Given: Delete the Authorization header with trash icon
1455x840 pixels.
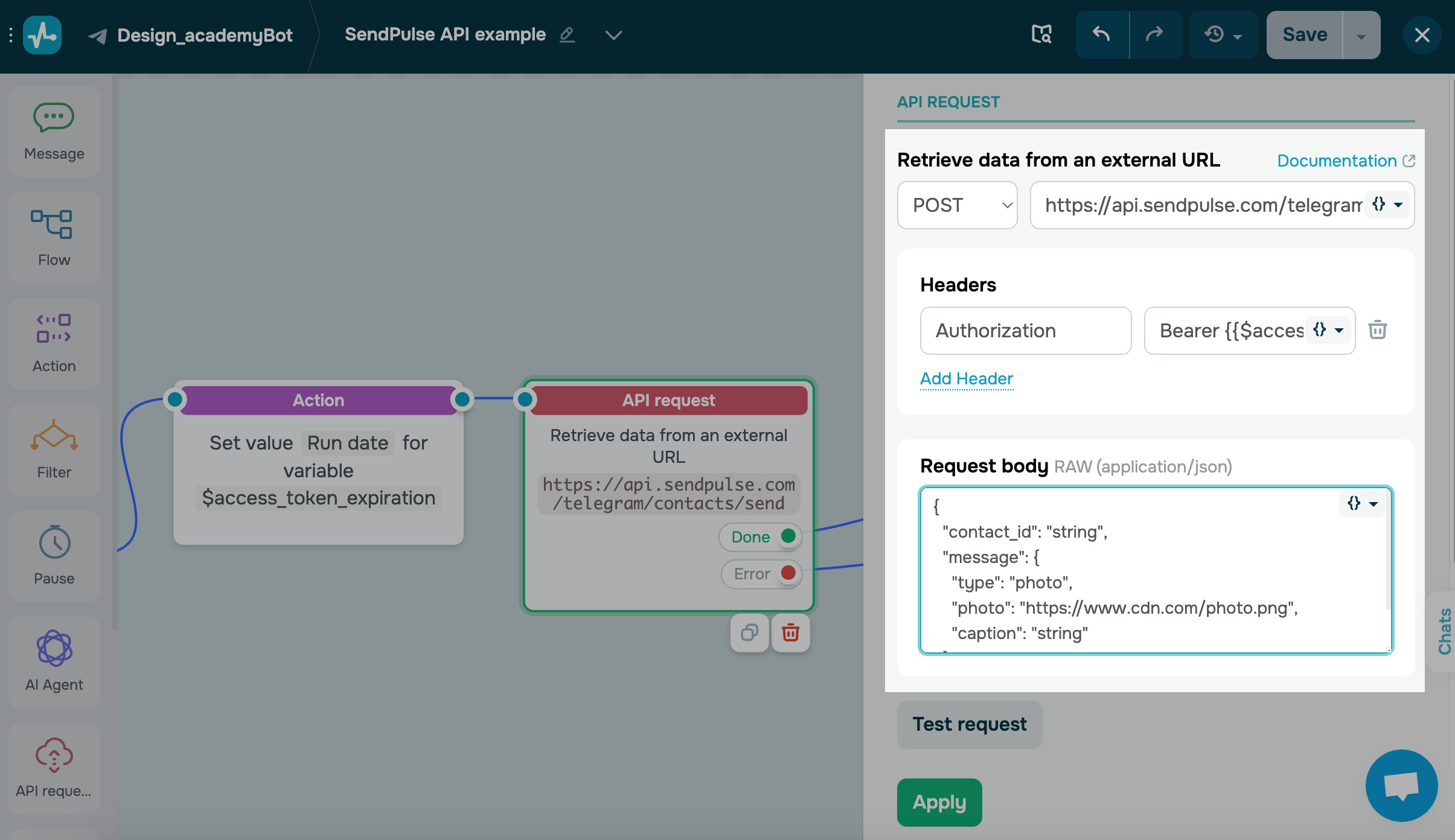Looking at the screenshot, I should point(1377,330).
